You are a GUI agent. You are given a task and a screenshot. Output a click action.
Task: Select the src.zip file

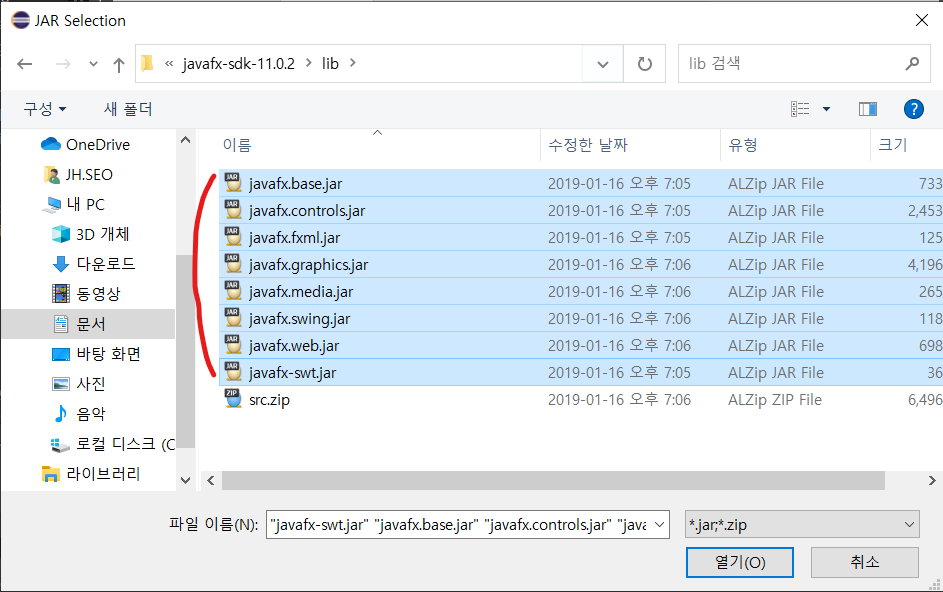[581, 399]
